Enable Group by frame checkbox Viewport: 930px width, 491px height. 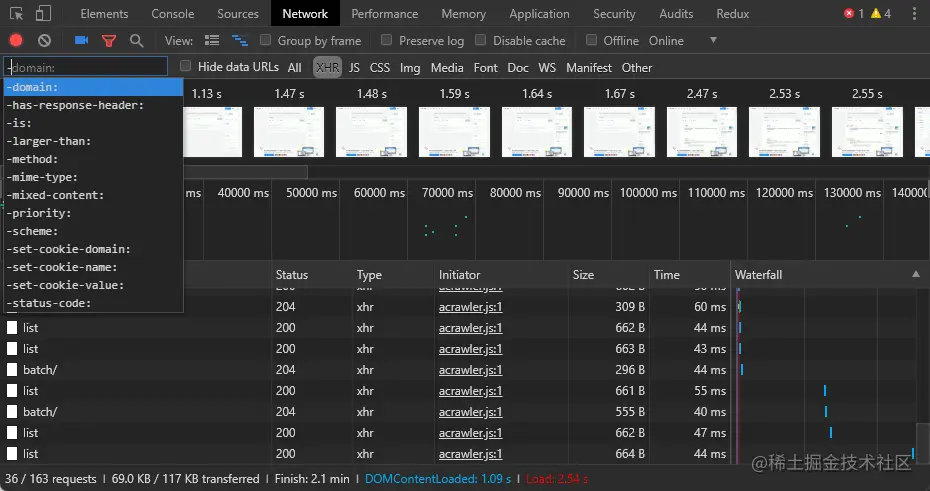[x=266, y=40]
